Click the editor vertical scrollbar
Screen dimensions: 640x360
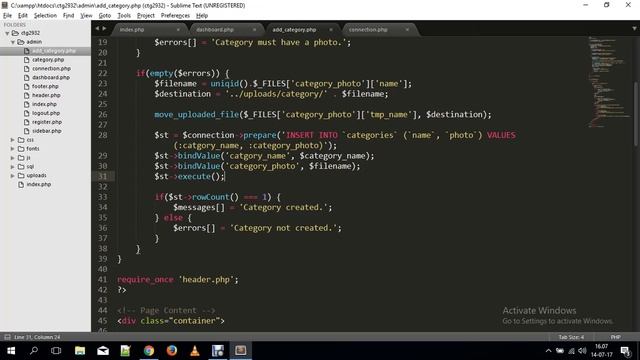coord(635,113)
